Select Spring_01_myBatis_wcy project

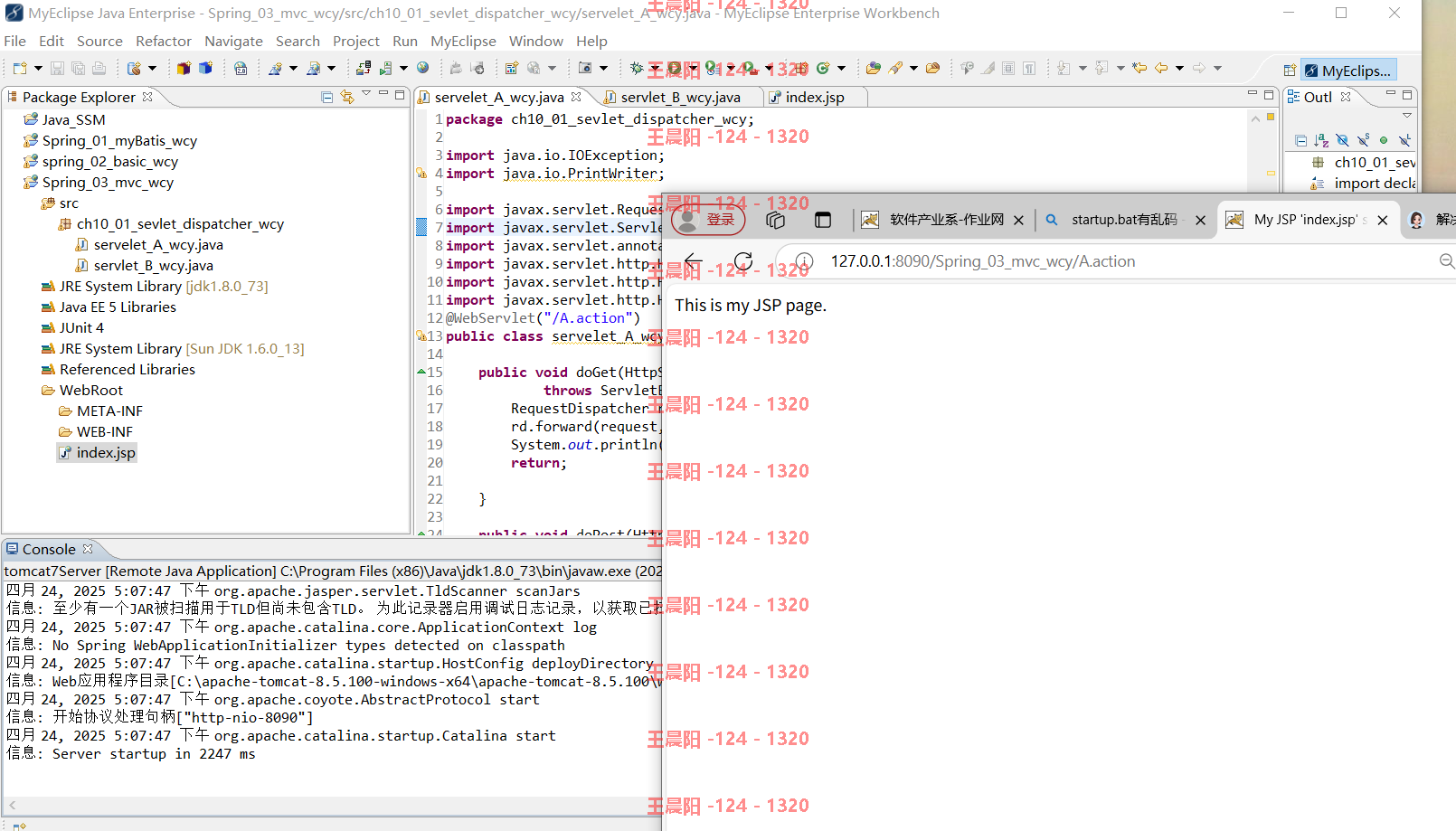pyautogui.click(x=119, y=140)
